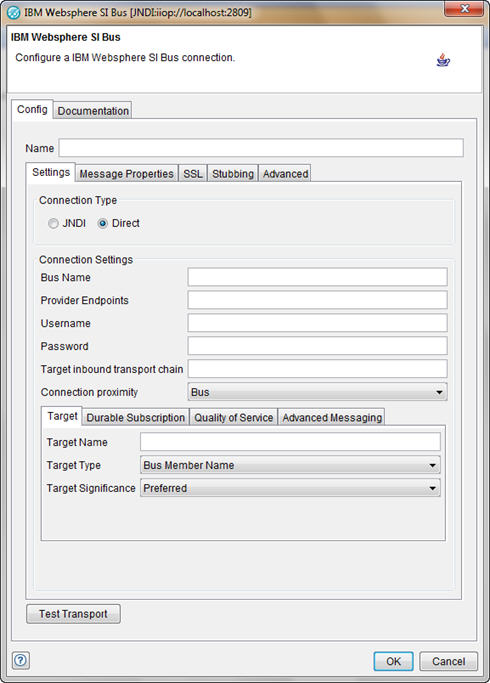The height and width of the screenshot is (683, 490).
Task: Open the SSL tab
Action: tap(193, 174)
